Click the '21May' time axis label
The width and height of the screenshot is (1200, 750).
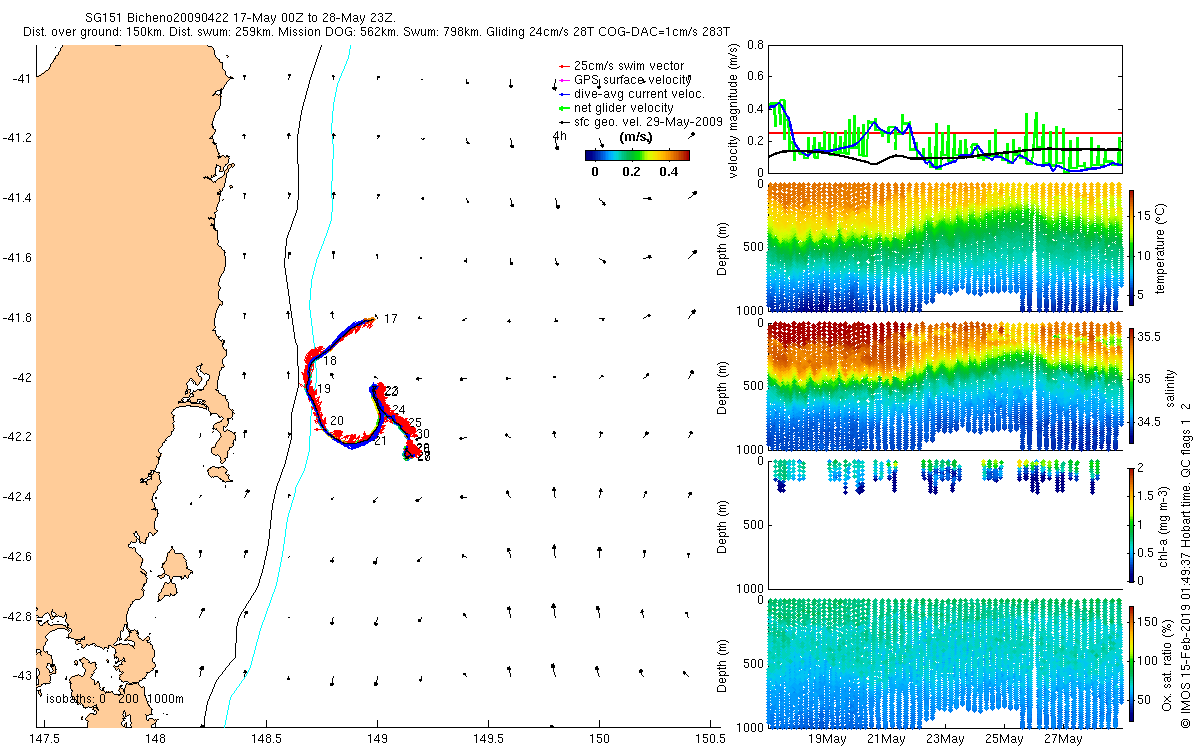pos(886,740)
